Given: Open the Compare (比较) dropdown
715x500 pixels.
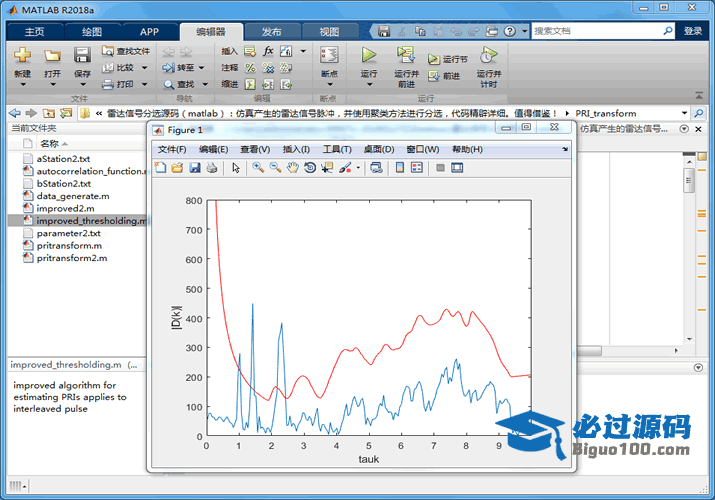Looking at the screenshot, I should point(144,68).
